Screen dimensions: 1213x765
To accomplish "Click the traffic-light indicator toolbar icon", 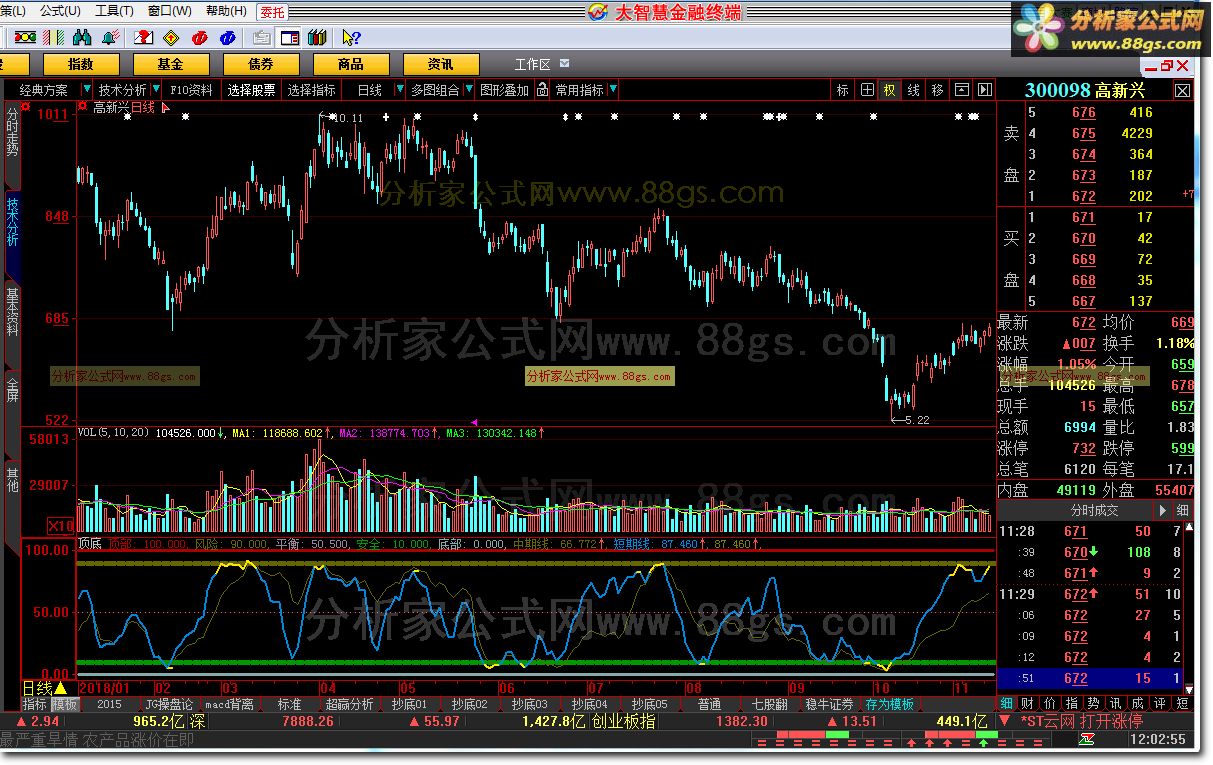I will click(24, 37).
